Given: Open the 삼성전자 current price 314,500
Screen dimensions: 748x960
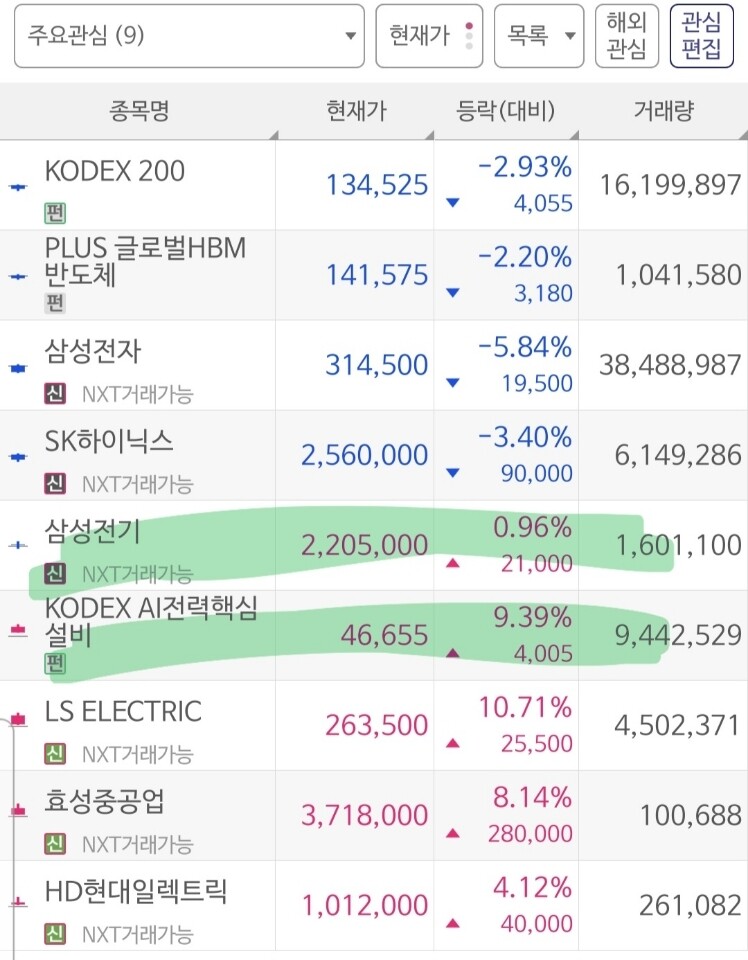Looking at the screenshot, I should [x=376, y=365].
